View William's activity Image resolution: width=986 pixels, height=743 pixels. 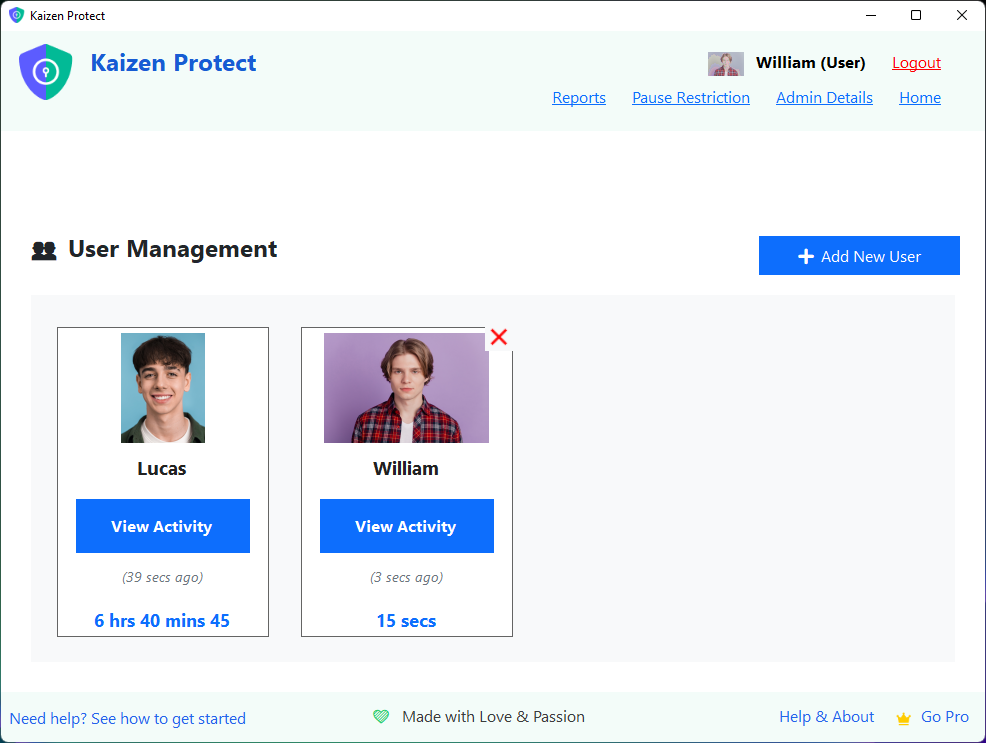coord(406,526)
